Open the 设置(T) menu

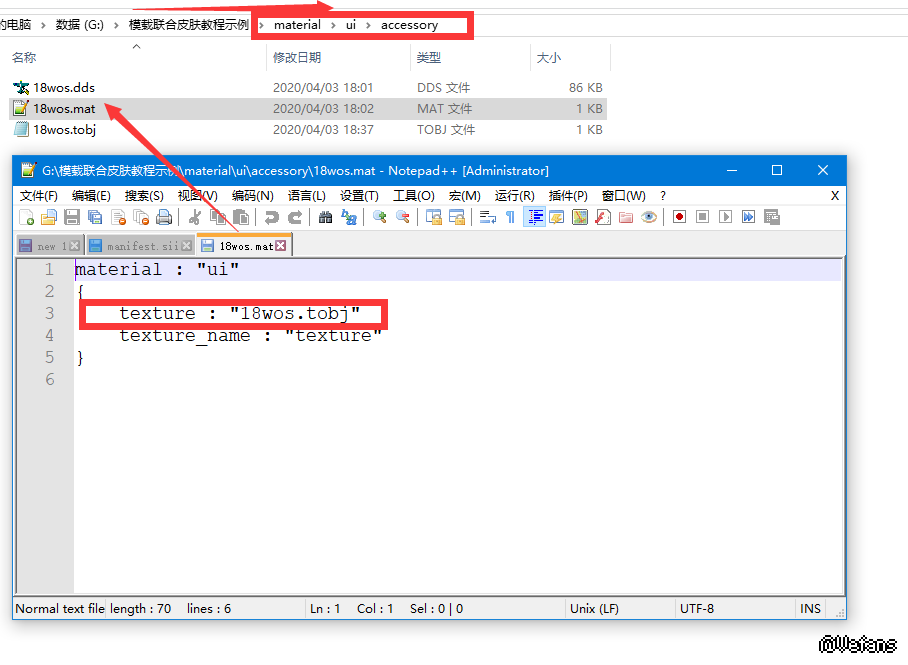pyautogui.click(x=359, y=196)
